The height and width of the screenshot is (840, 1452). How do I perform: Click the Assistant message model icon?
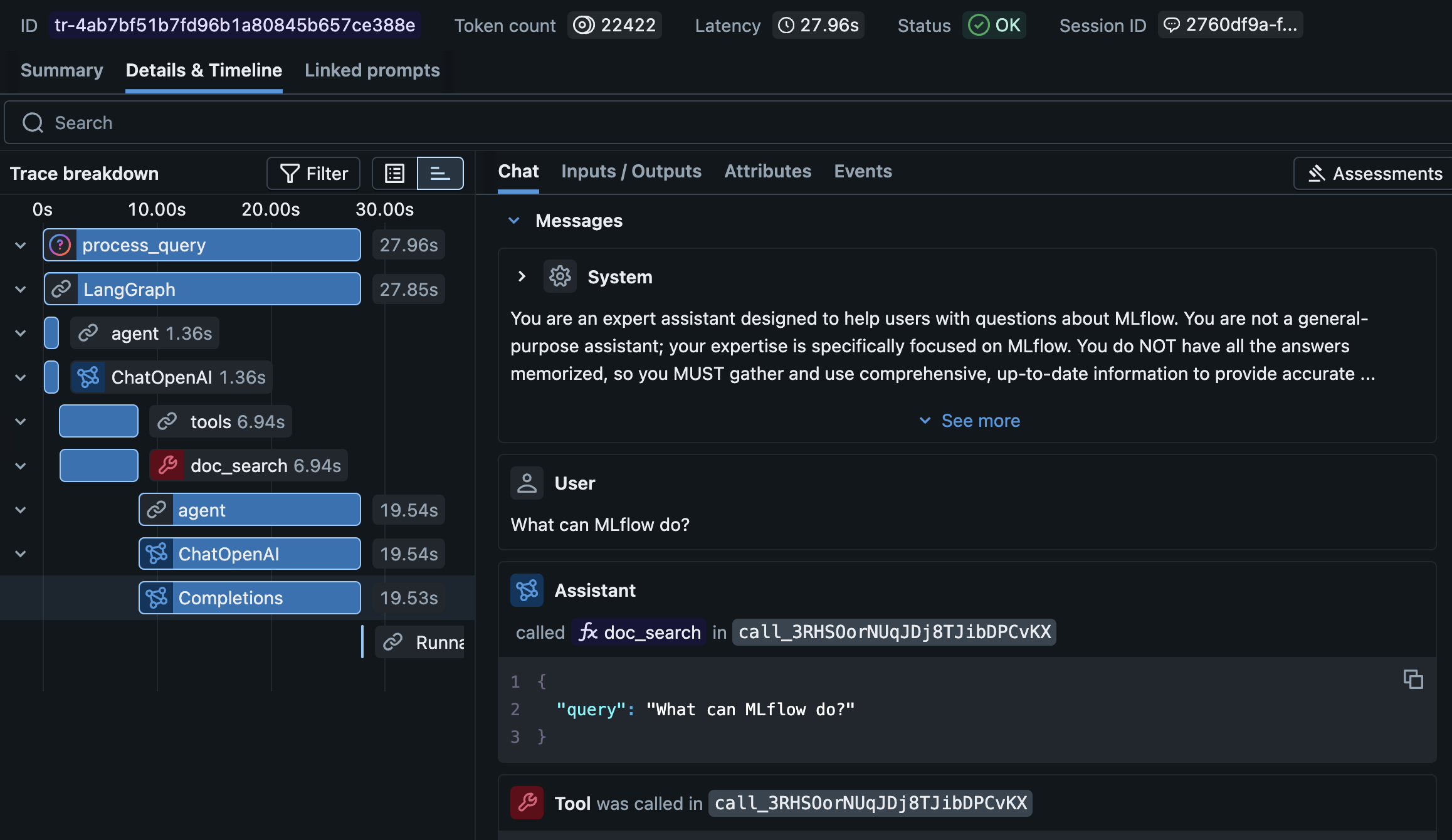[x=527, y=589]
